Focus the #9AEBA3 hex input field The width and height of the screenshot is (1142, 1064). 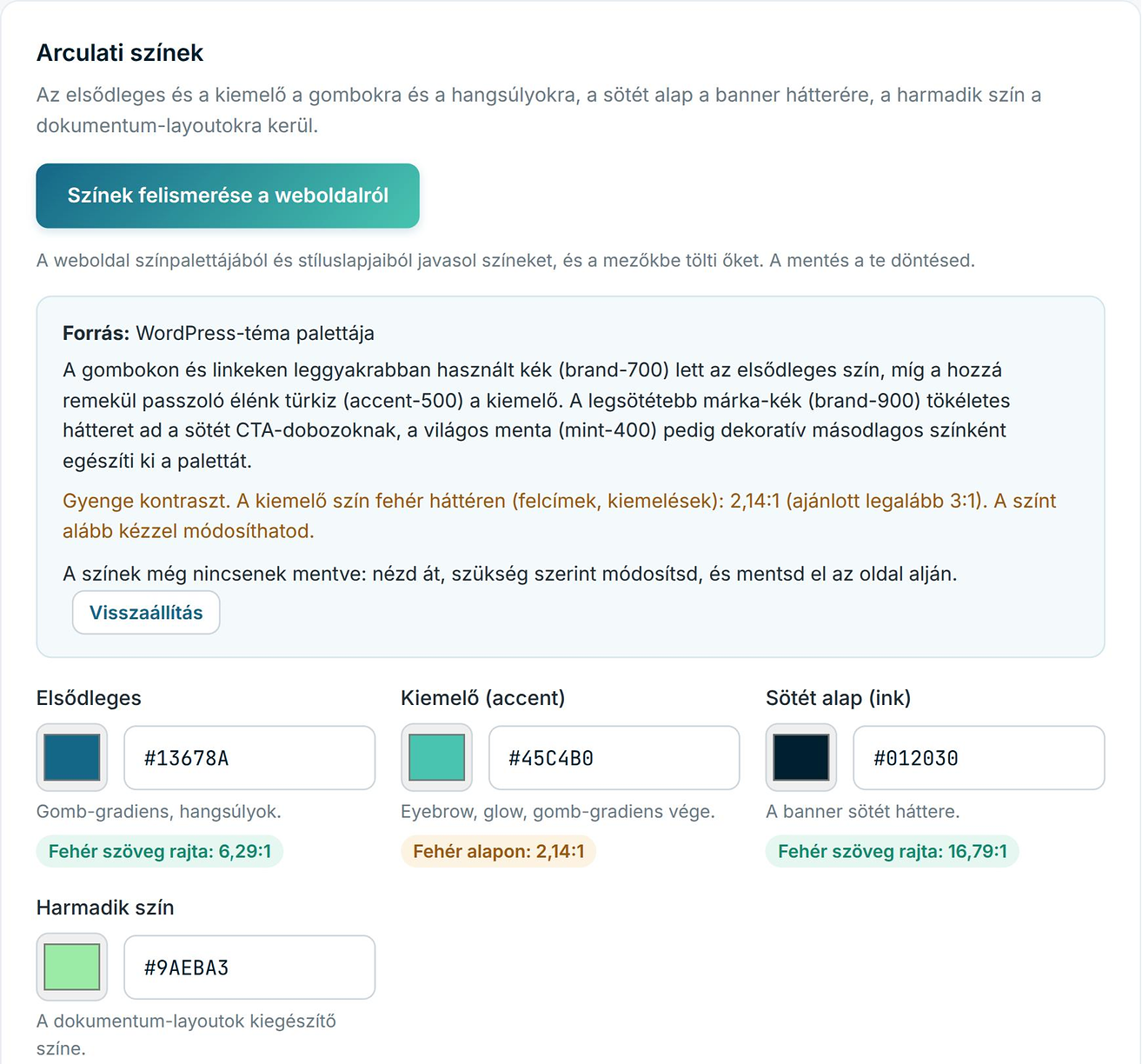pos(249,968)
